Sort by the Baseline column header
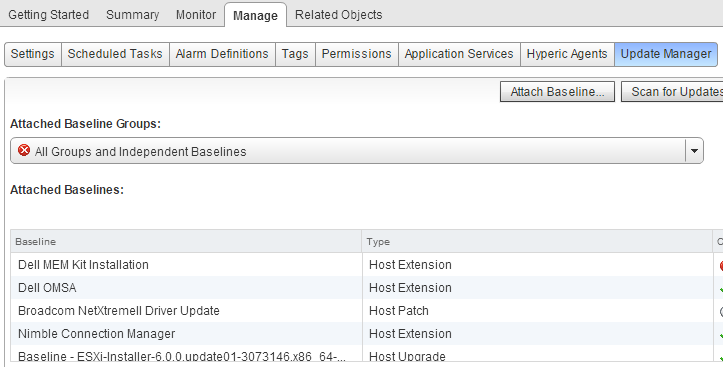Image resolution: width=723 pixels, height=367 pixels. [186, 242]
